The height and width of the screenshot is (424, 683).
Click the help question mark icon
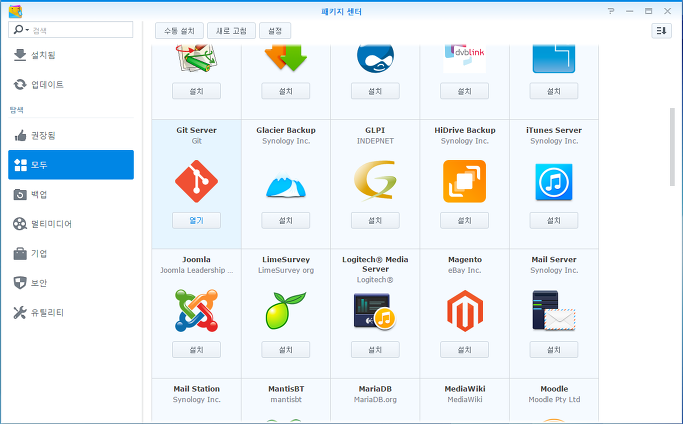pyautogui.click(x=611, y=11)
